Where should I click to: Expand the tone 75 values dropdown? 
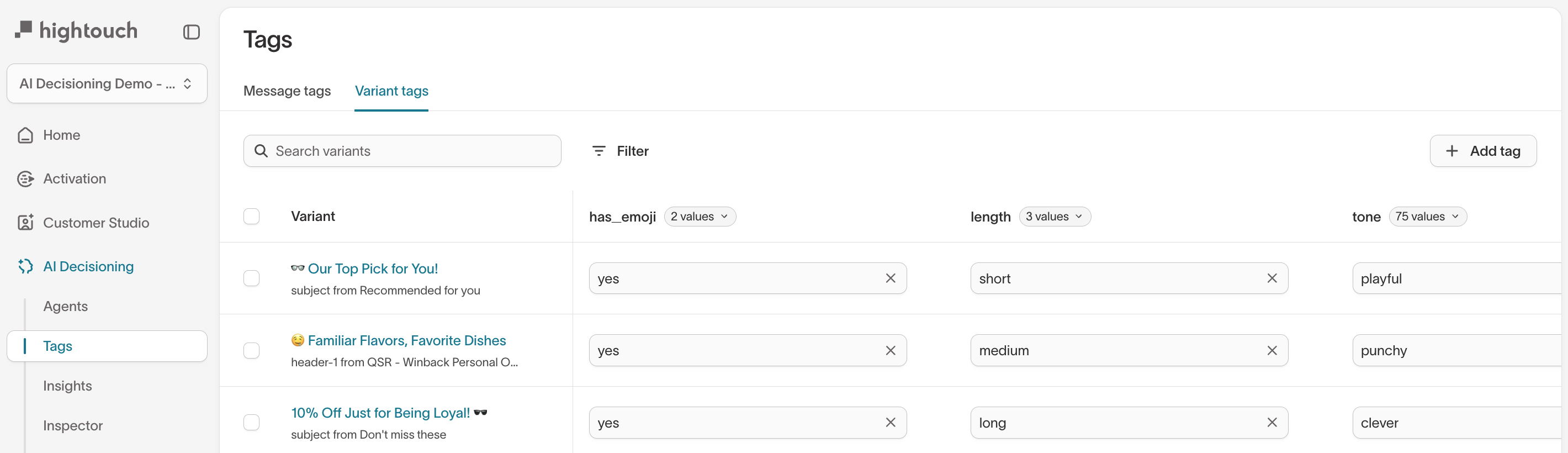[1427, 216]
